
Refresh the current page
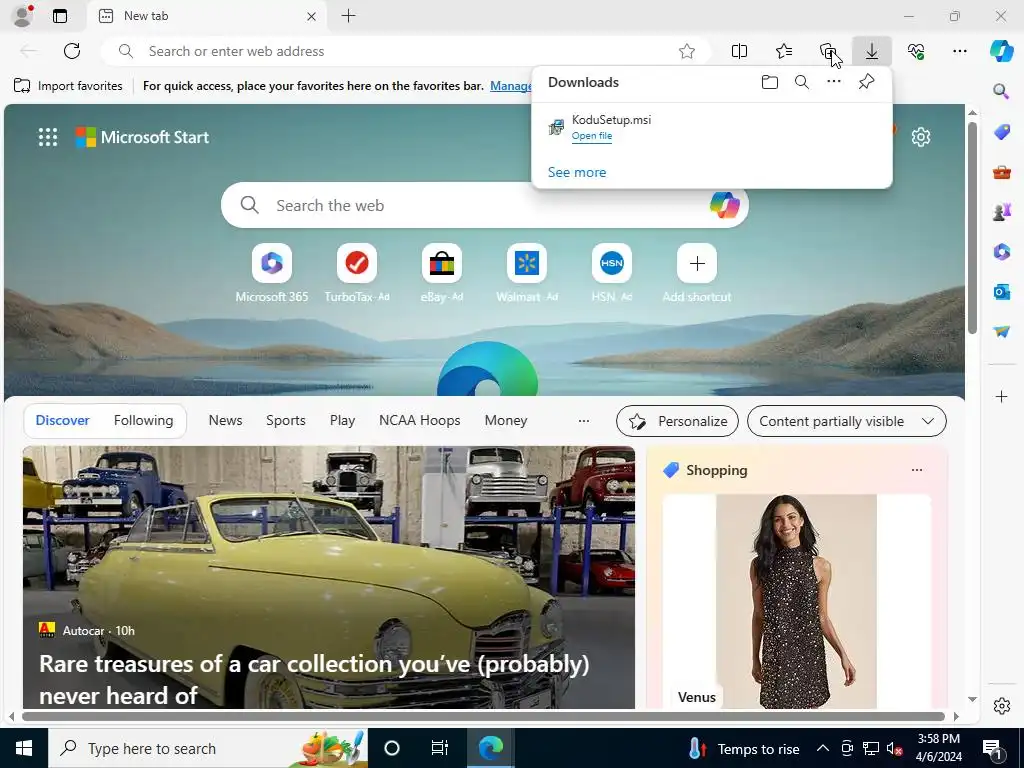pos(72,51)
